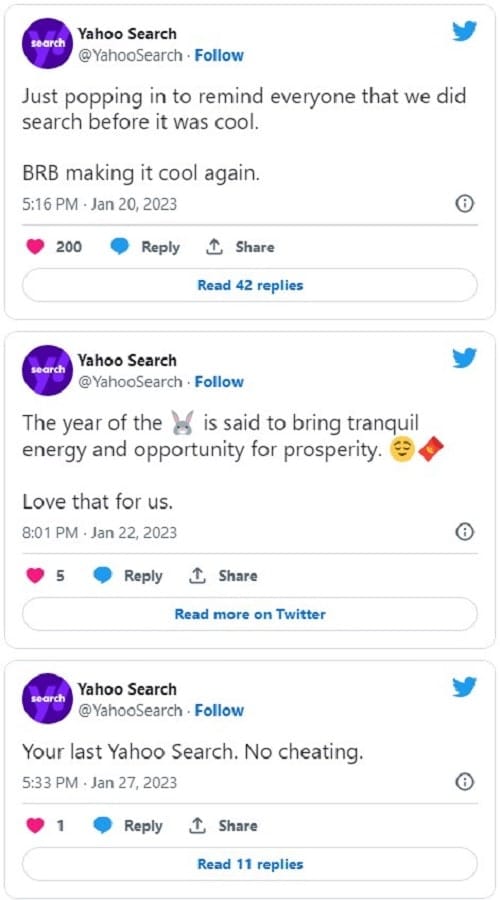The height and width of the screenshot is (900, 500).
Task: Open info icon on Jan 22 tweet
Action: point(464,533)
